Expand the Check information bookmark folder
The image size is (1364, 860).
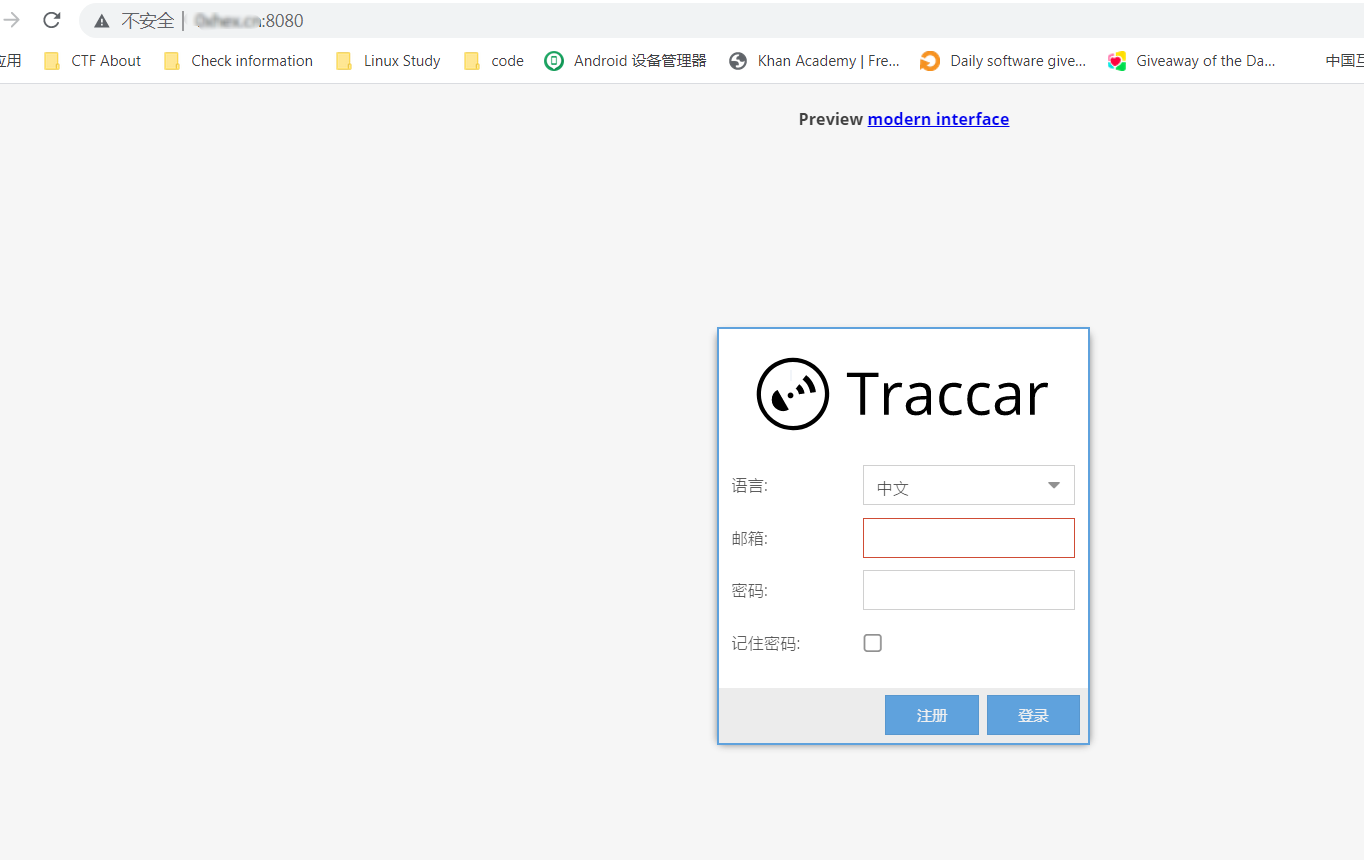(239, 61)
